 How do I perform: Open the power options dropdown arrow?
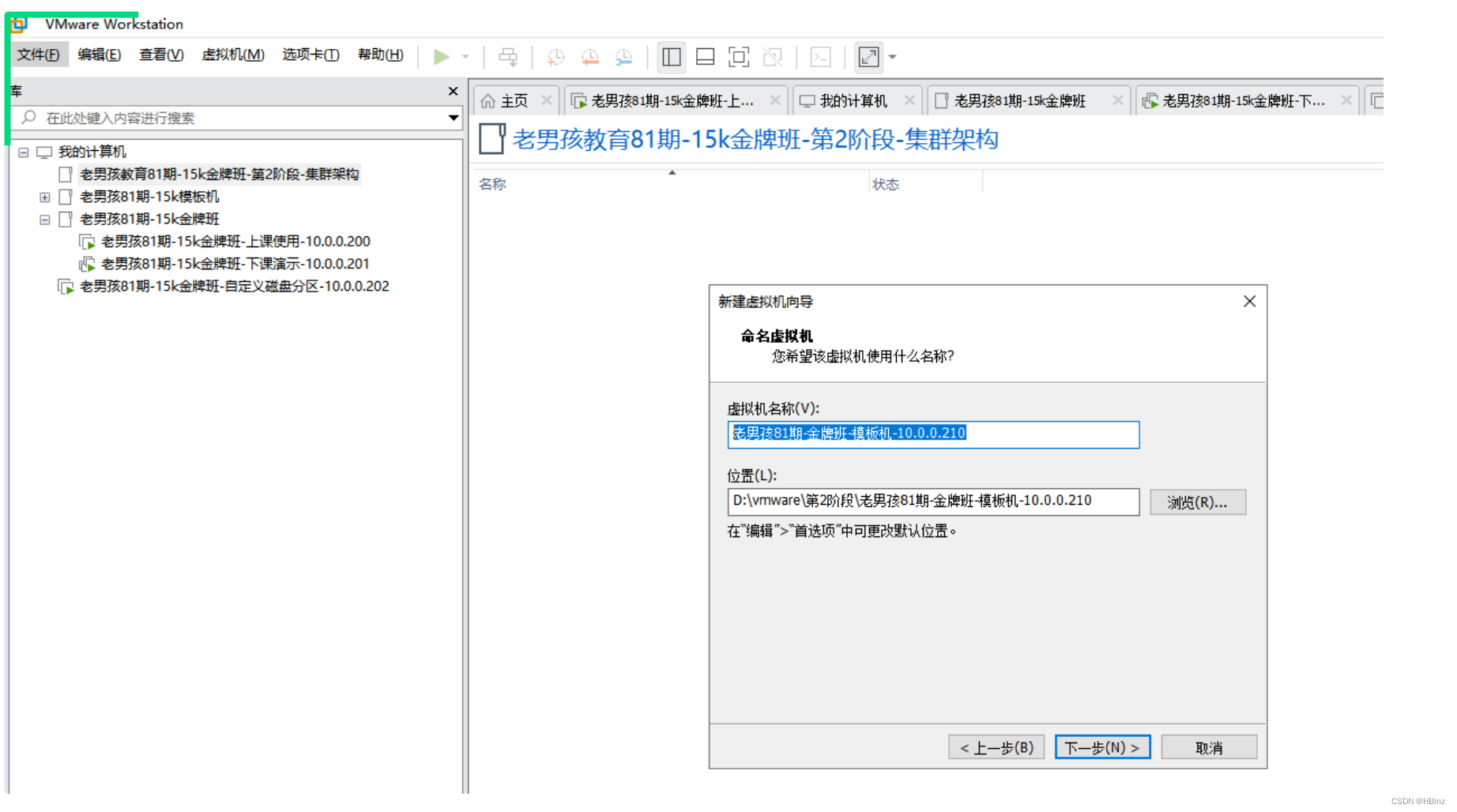465,57
